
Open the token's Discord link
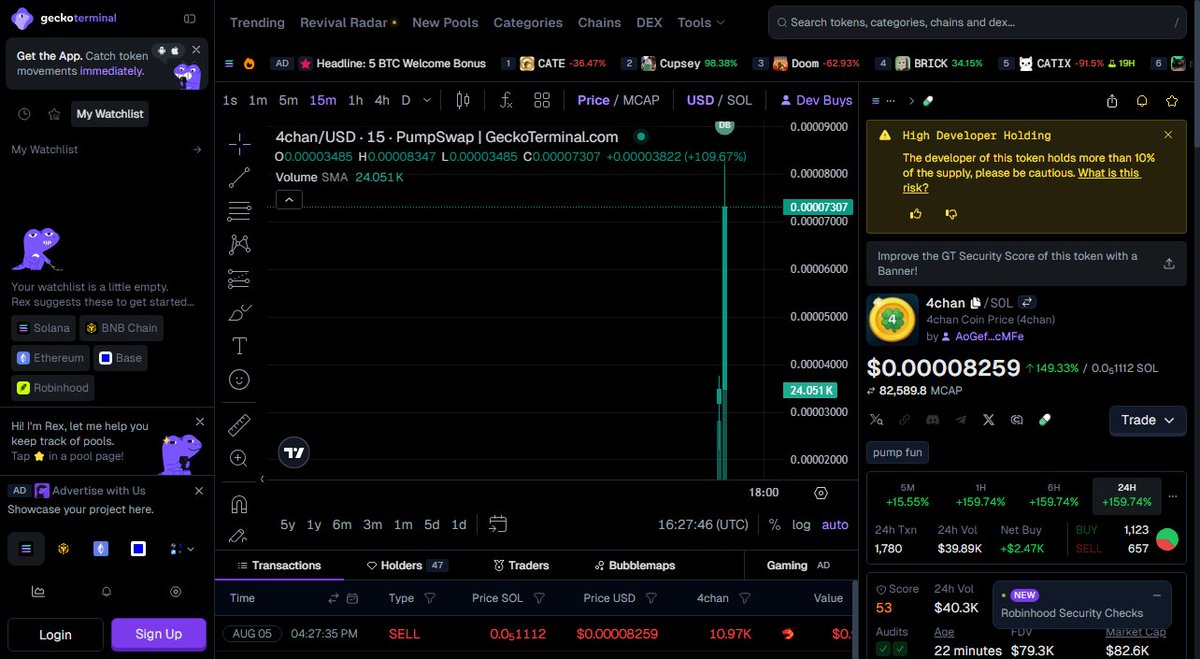933,420
